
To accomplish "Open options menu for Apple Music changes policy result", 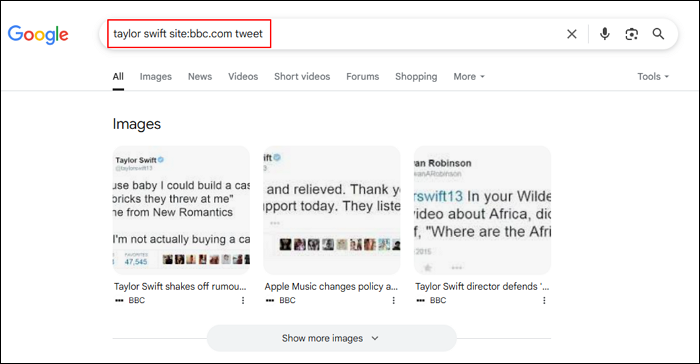I will pyautogui.click(x=393, y=301).
